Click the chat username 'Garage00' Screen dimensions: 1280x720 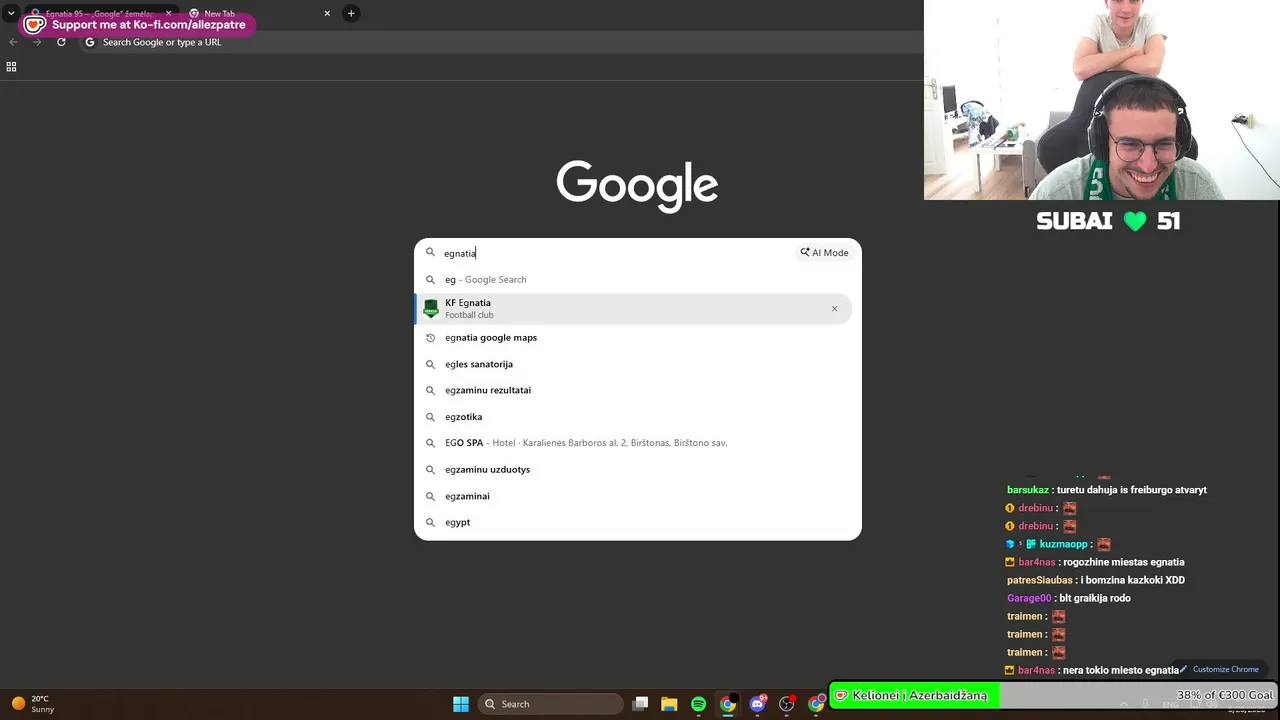pyautogui.click(x=1029, y=598)
